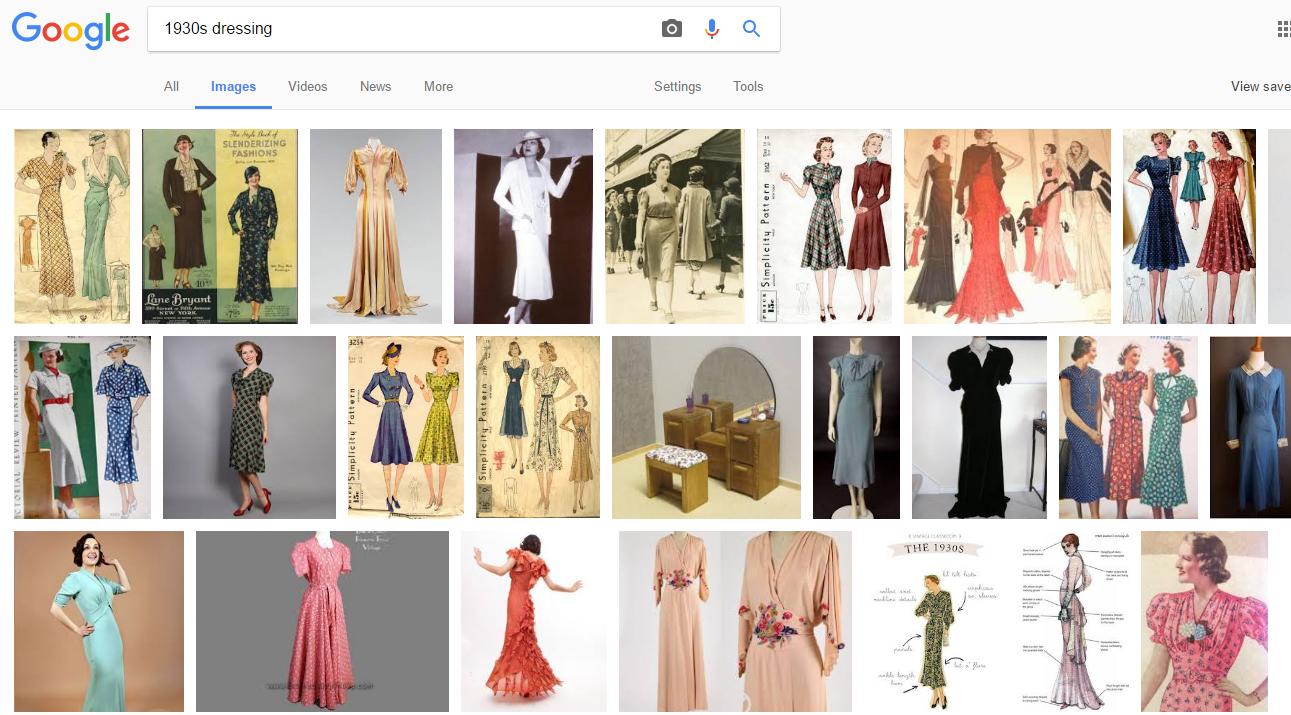This screenshot has height=715, width=1291.
Task: Open the black-and-white woman in white suit photo
Action: pyautogui.click(x=523, y=226)
